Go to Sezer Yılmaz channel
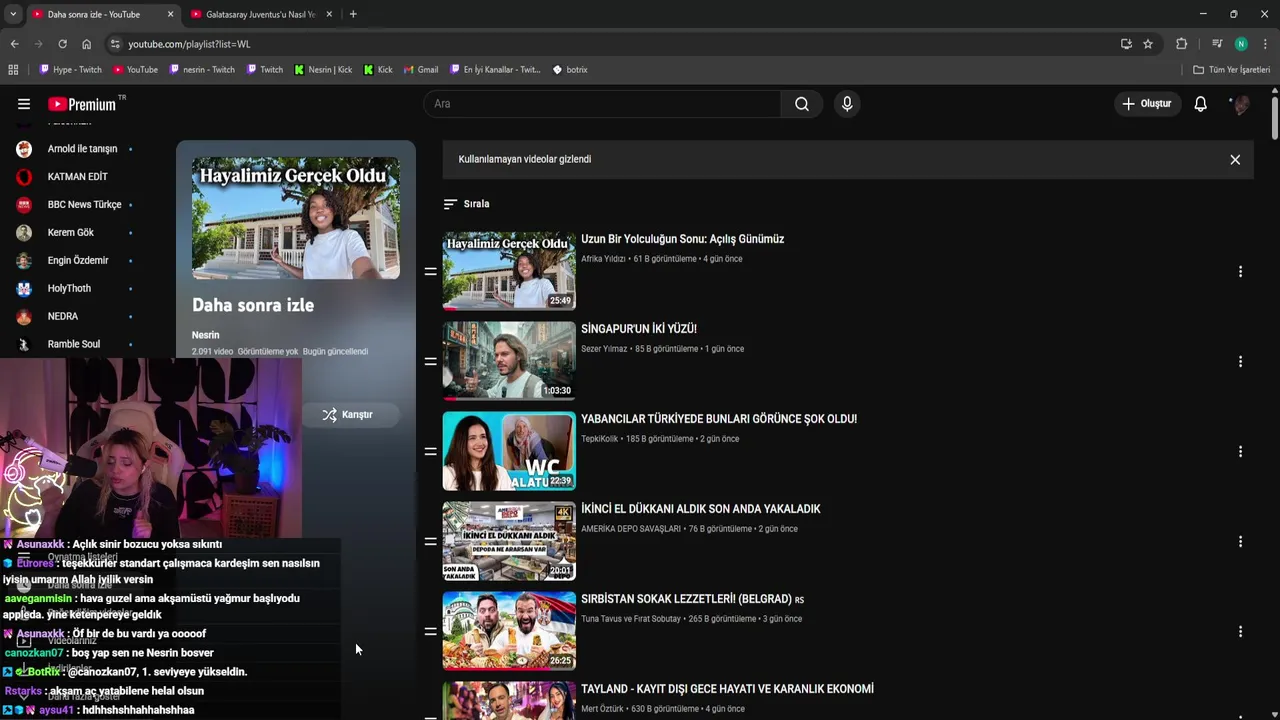The image size is (1280, 720). (x=604, y=349)
